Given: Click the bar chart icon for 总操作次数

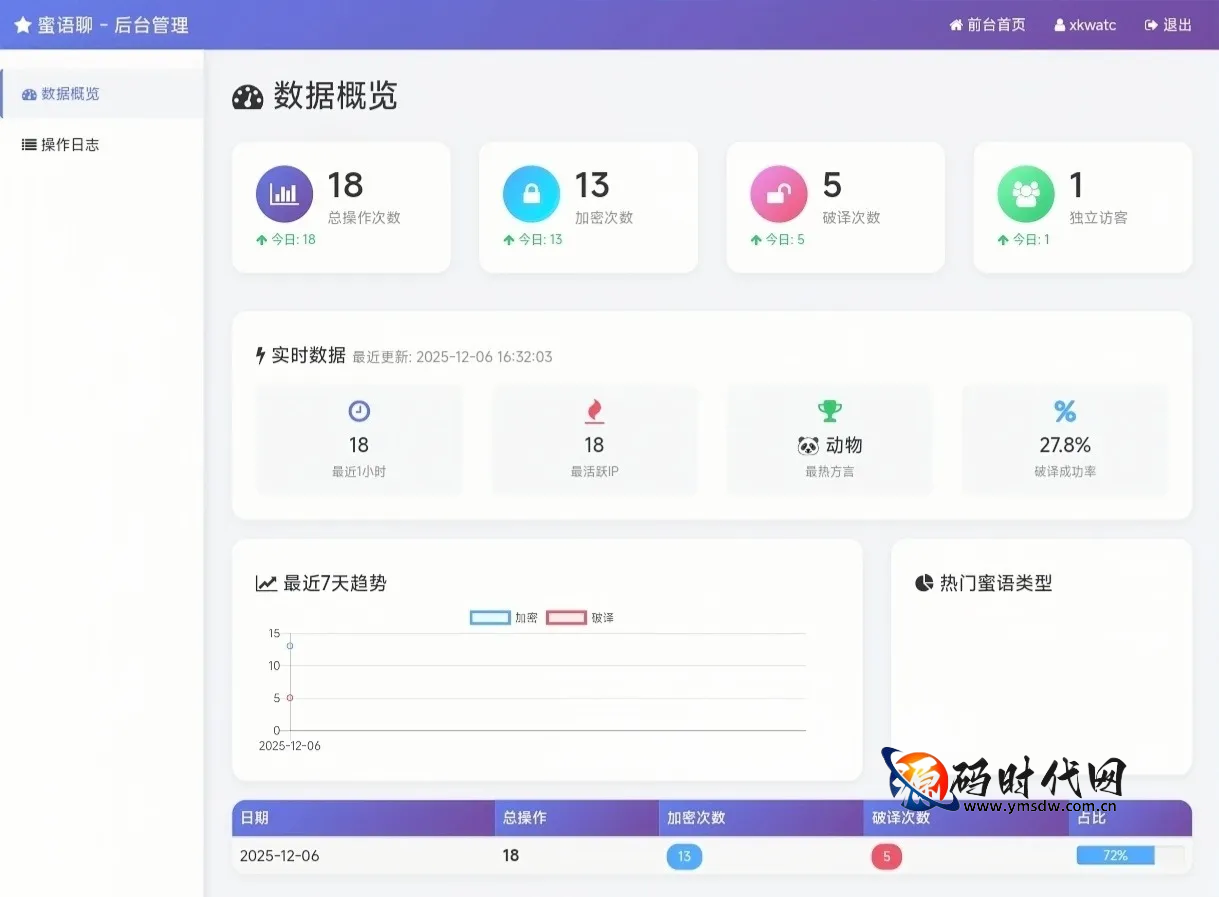Looking at the screenshot, I should tap(284, 194).
